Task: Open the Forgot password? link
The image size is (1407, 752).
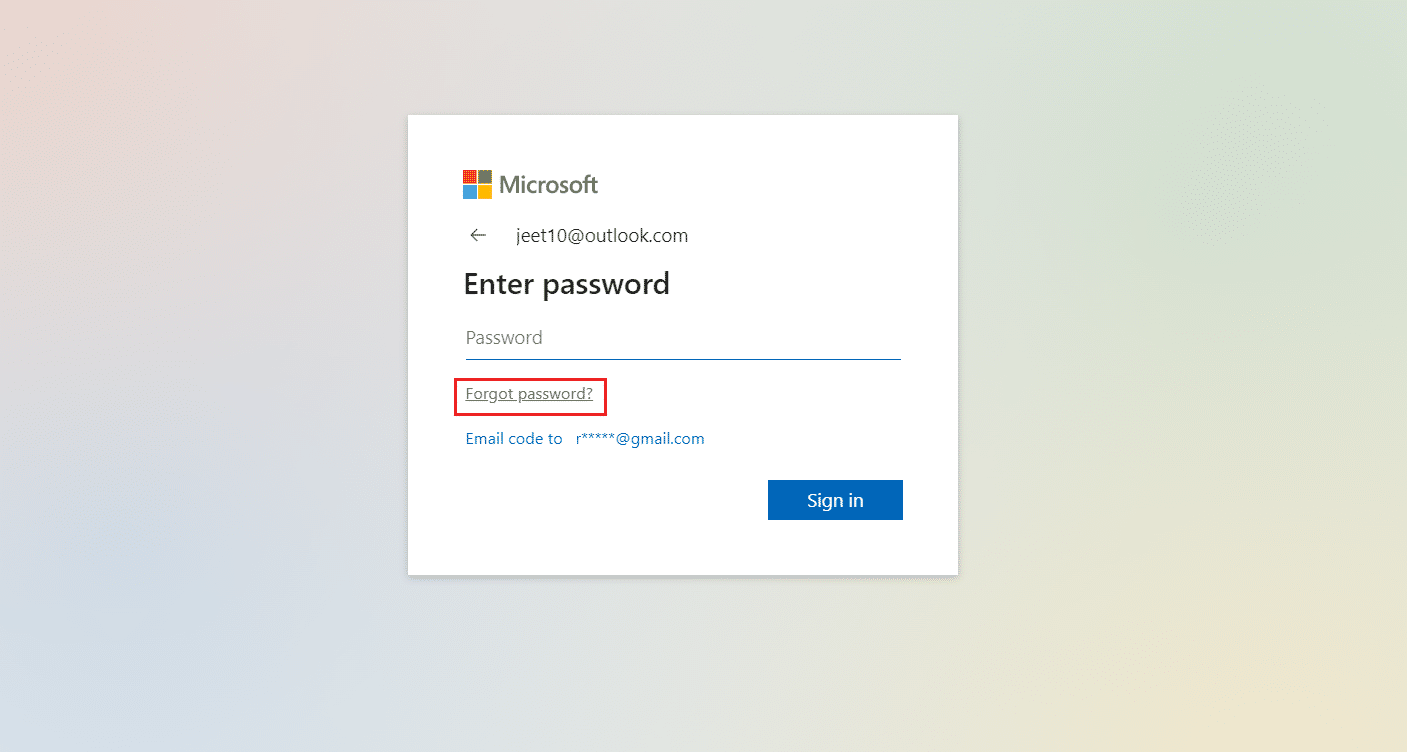Action: click(x=529, y=394)
